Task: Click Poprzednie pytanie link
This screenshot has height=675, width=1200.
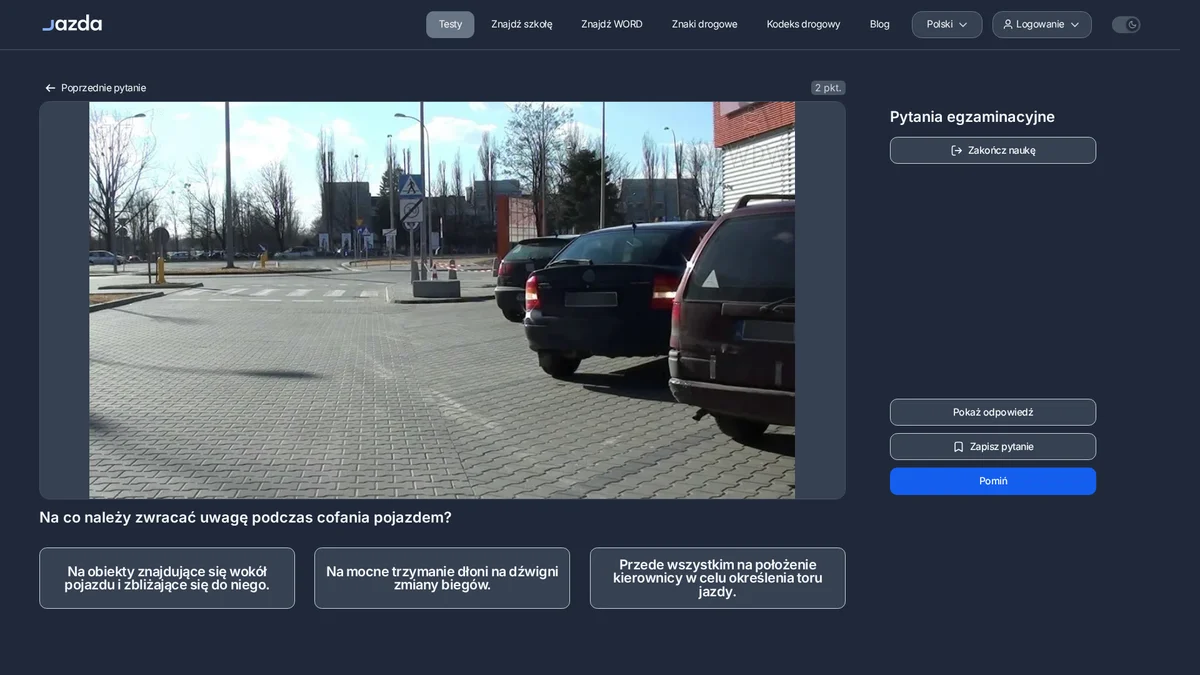Action: (95, 88)
